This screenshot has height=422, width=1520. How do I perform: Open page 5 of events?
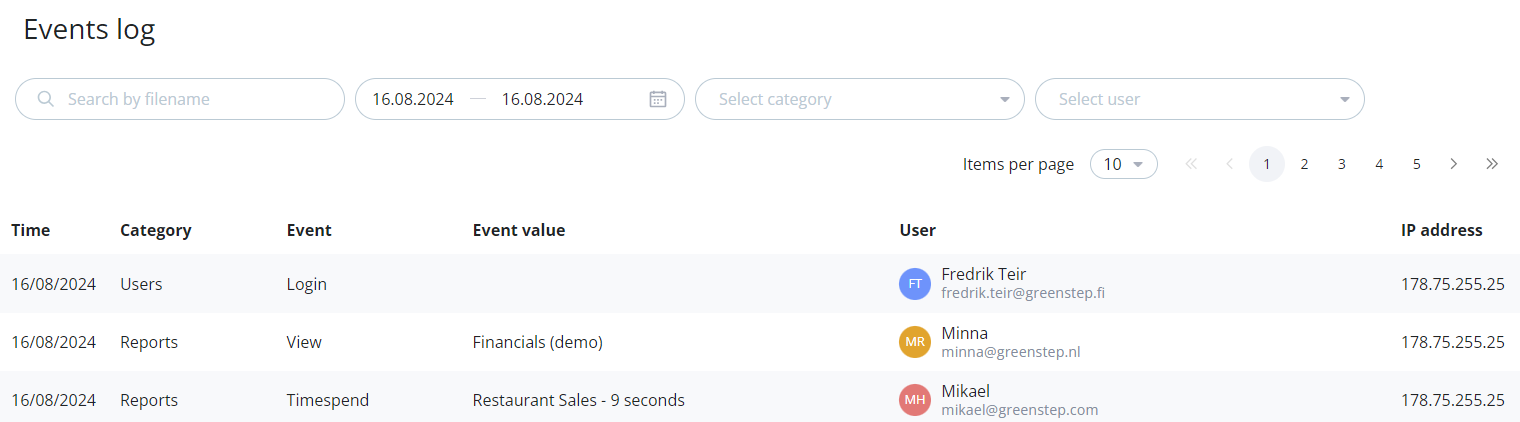click(1416, 164)
